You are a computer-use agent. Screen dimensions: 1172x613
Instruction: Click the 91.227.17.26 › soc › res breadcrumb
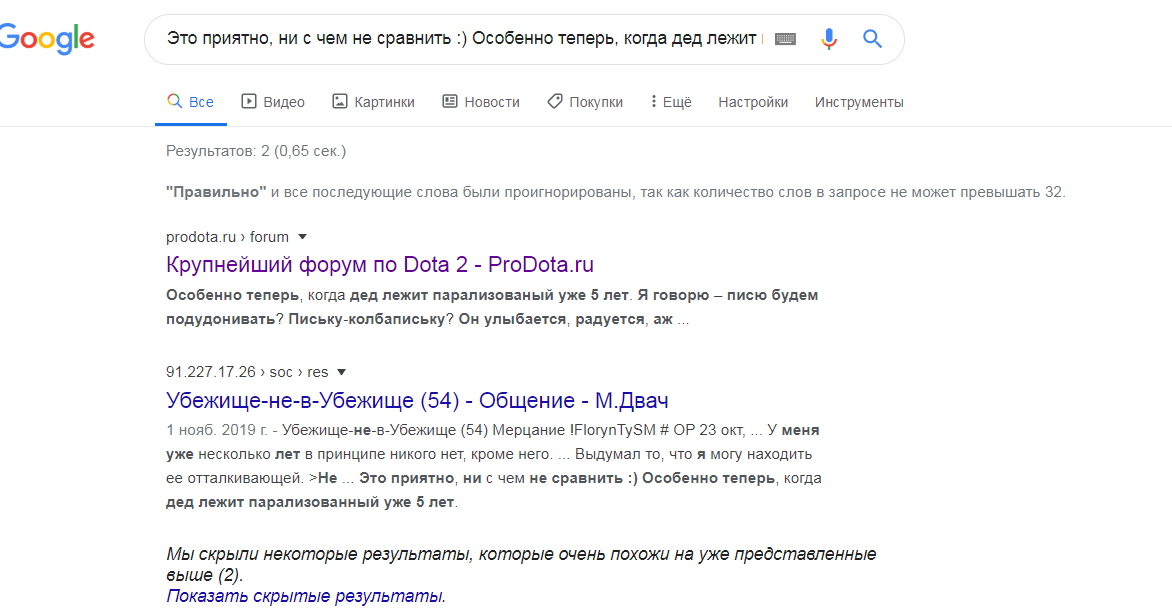(x=247, y=372)
